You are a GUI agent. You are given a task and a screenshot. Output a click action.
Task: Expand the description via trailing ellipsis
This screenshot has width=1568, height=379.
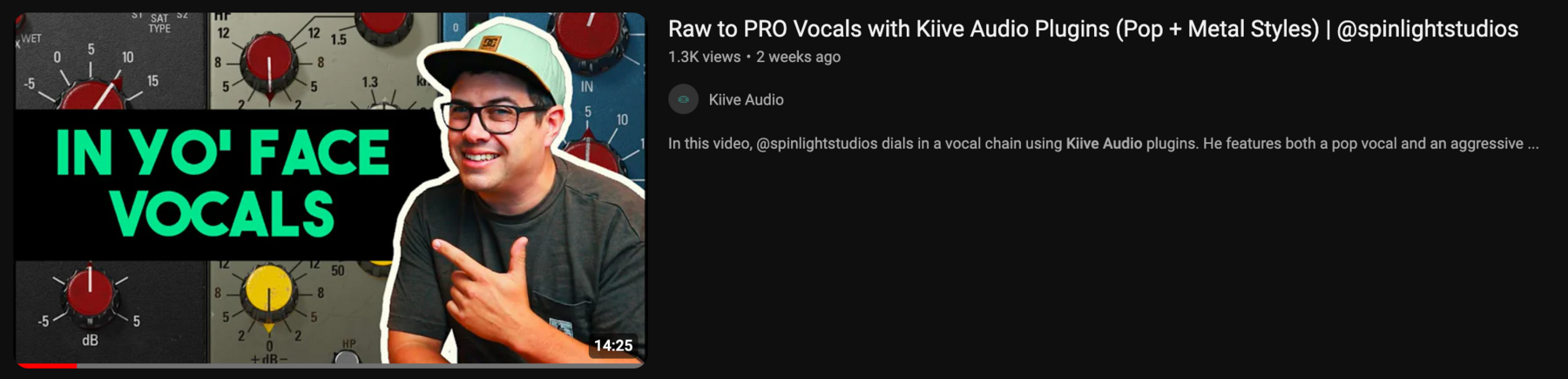[1532, 144]
